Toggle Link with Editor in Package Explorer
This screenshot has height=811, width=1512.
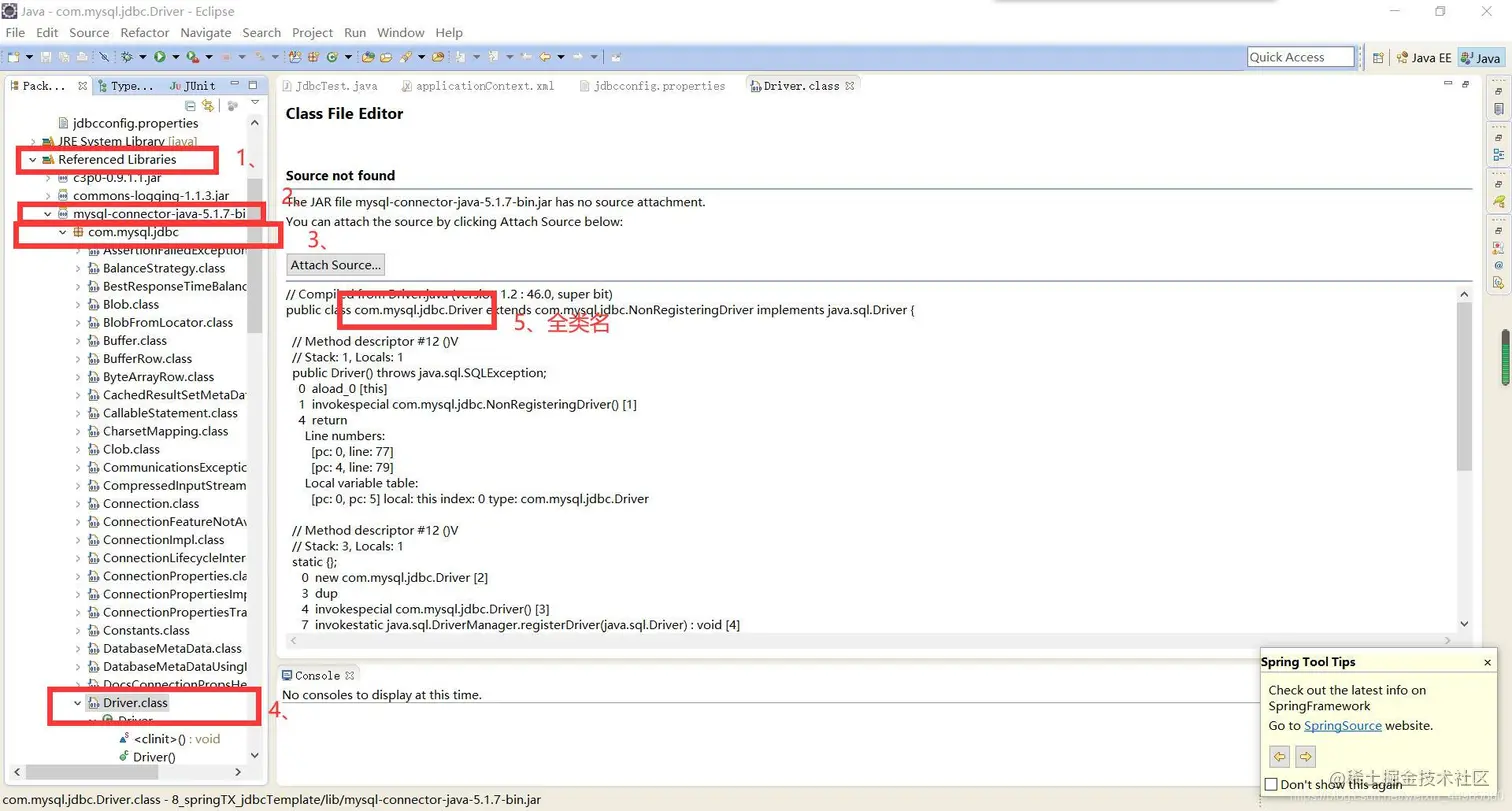coord(208,105)
